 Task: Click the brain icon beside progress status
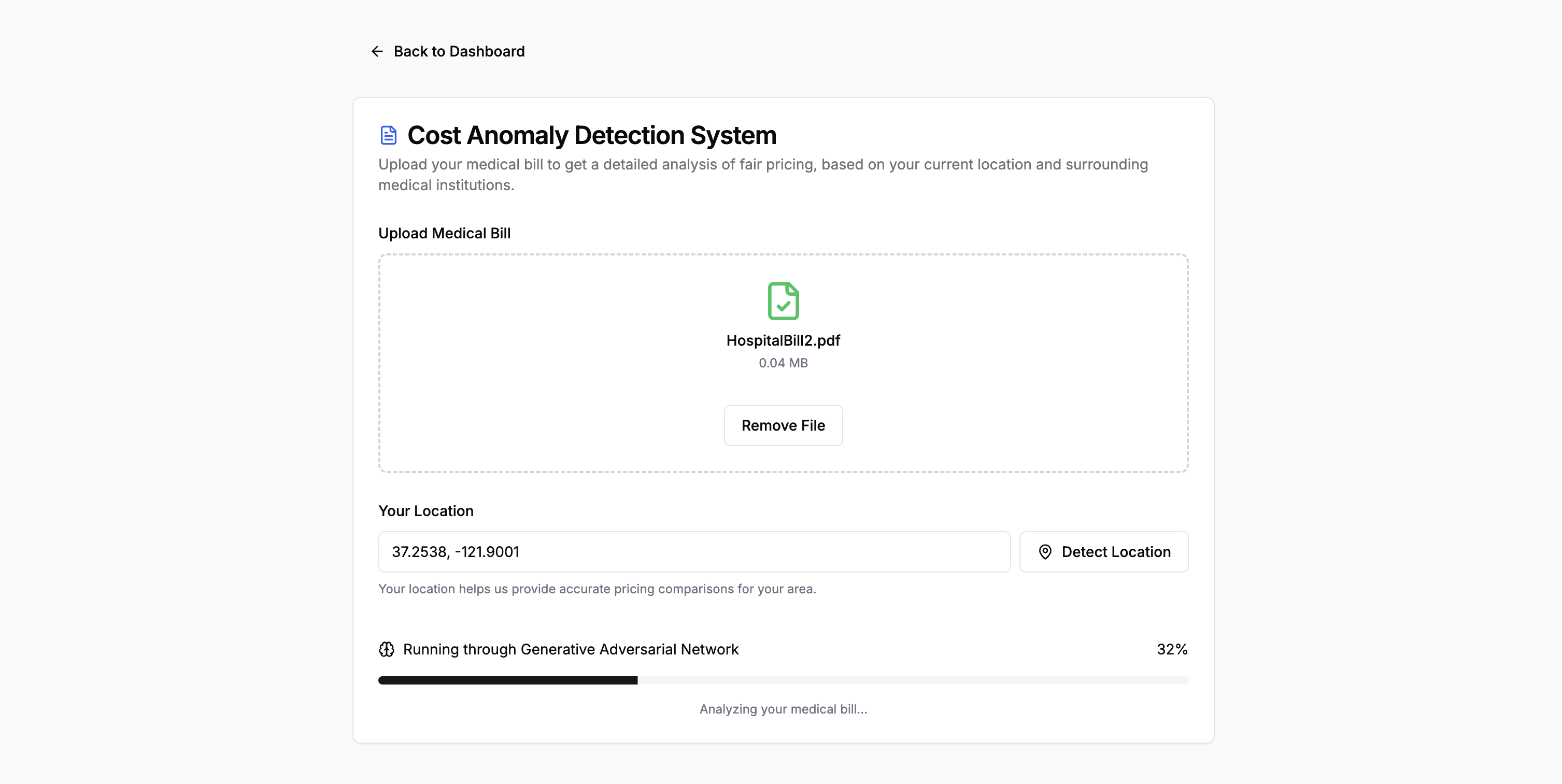point(386,649)
